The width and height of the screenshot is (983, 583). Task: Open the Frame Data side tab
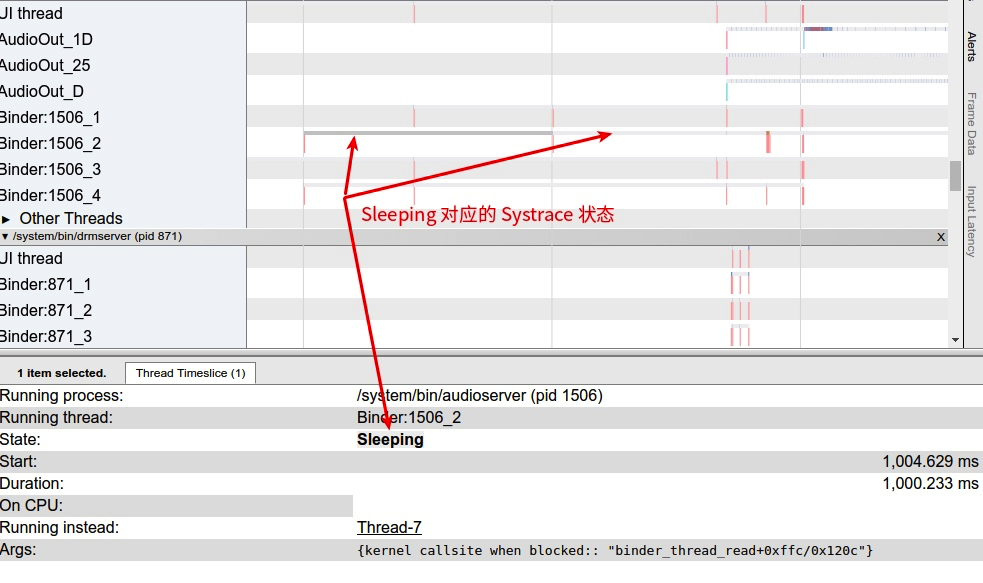[x=971, y=123]
